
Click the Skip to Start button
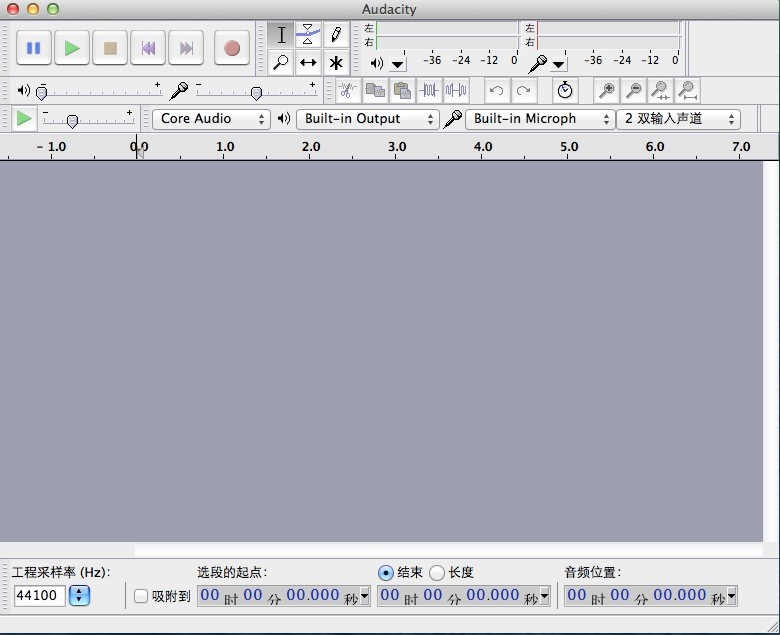point(148,48)
